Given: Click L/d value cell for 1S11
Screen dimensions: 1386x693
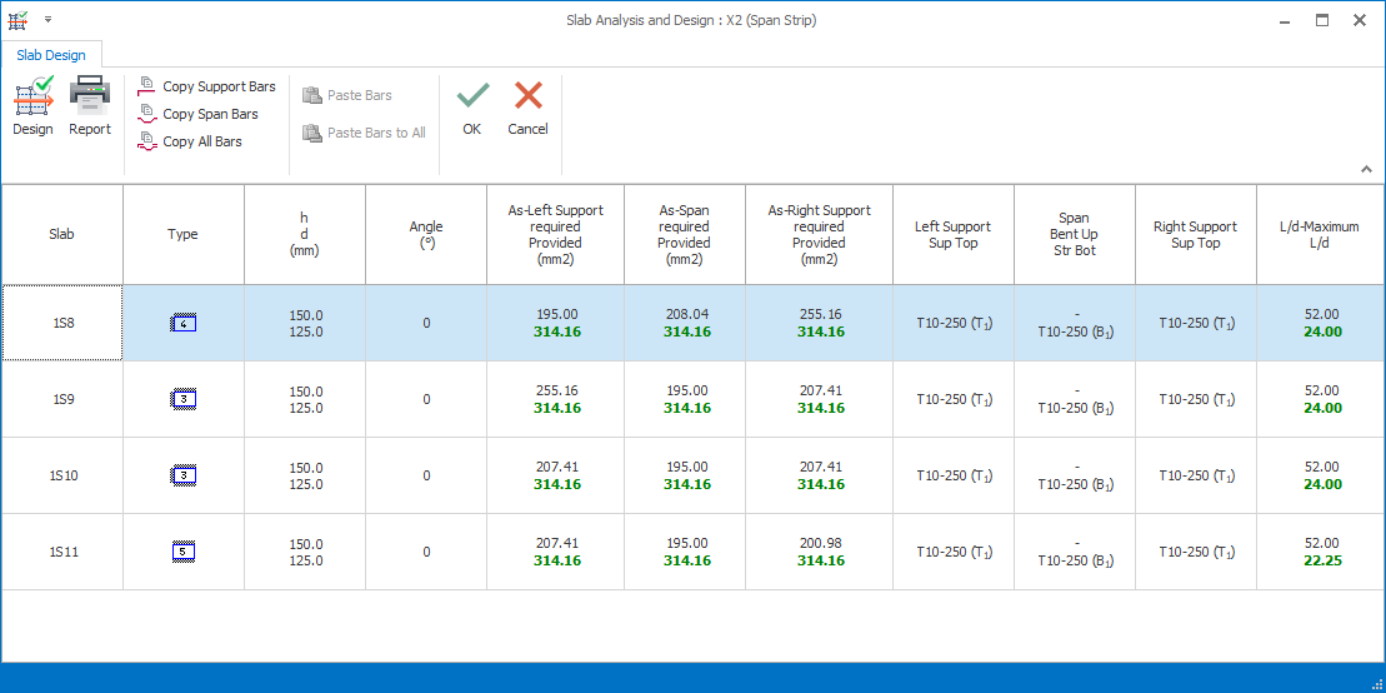Looking at the screenshot, I should [x=1321, y=552].
